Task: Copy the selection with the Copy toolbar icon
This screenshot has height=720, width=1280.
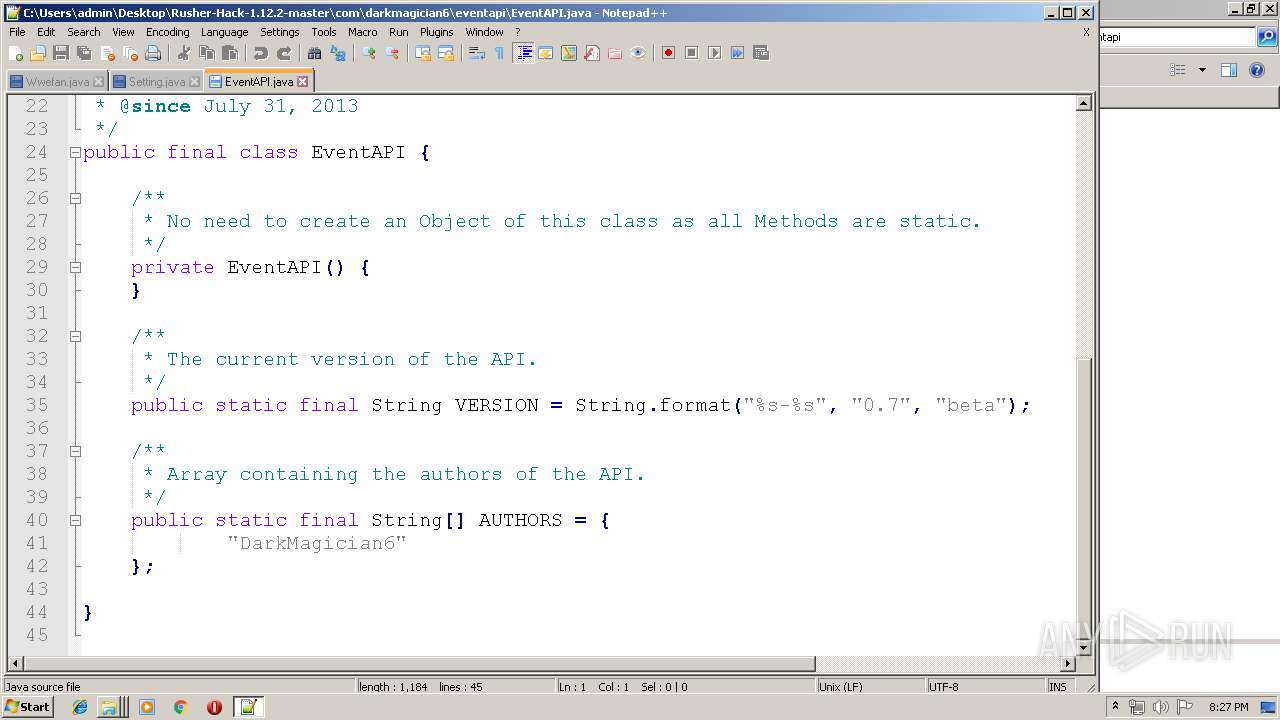Action: pyautogui.click(x=207, y=53)
